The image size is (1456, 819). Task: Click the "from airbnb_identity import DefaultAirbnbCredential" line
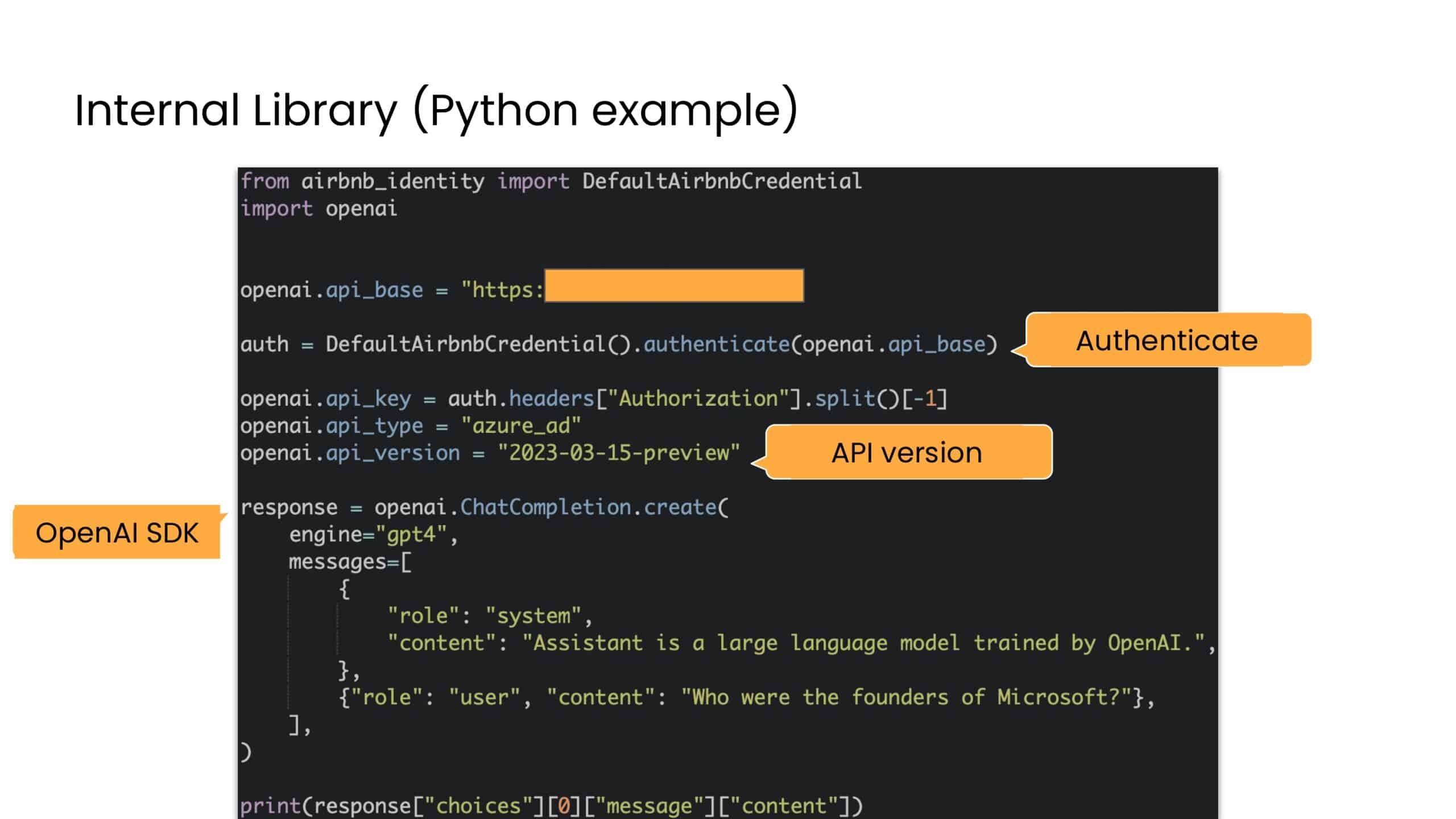551,181
